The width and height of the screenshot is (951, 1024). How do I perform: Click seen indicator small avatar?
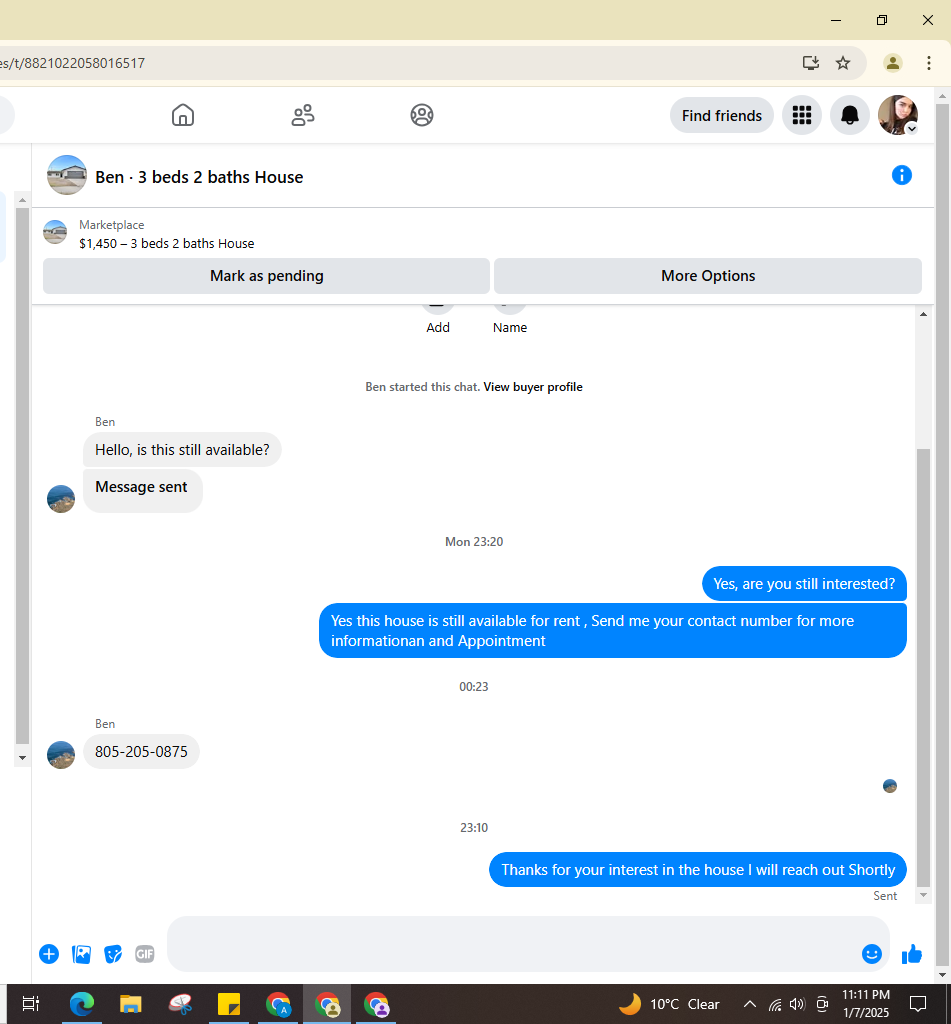pyautogui.click(x=890, y=786)
